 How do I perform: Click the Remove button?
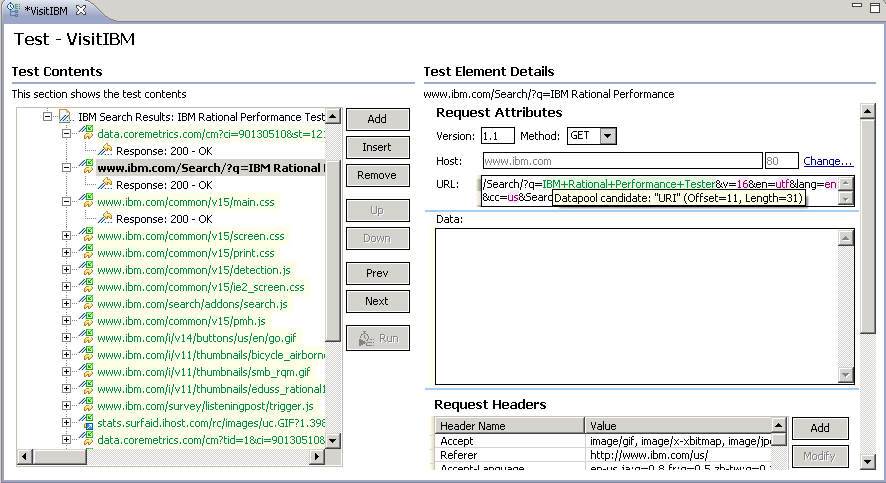pos(377,175)
